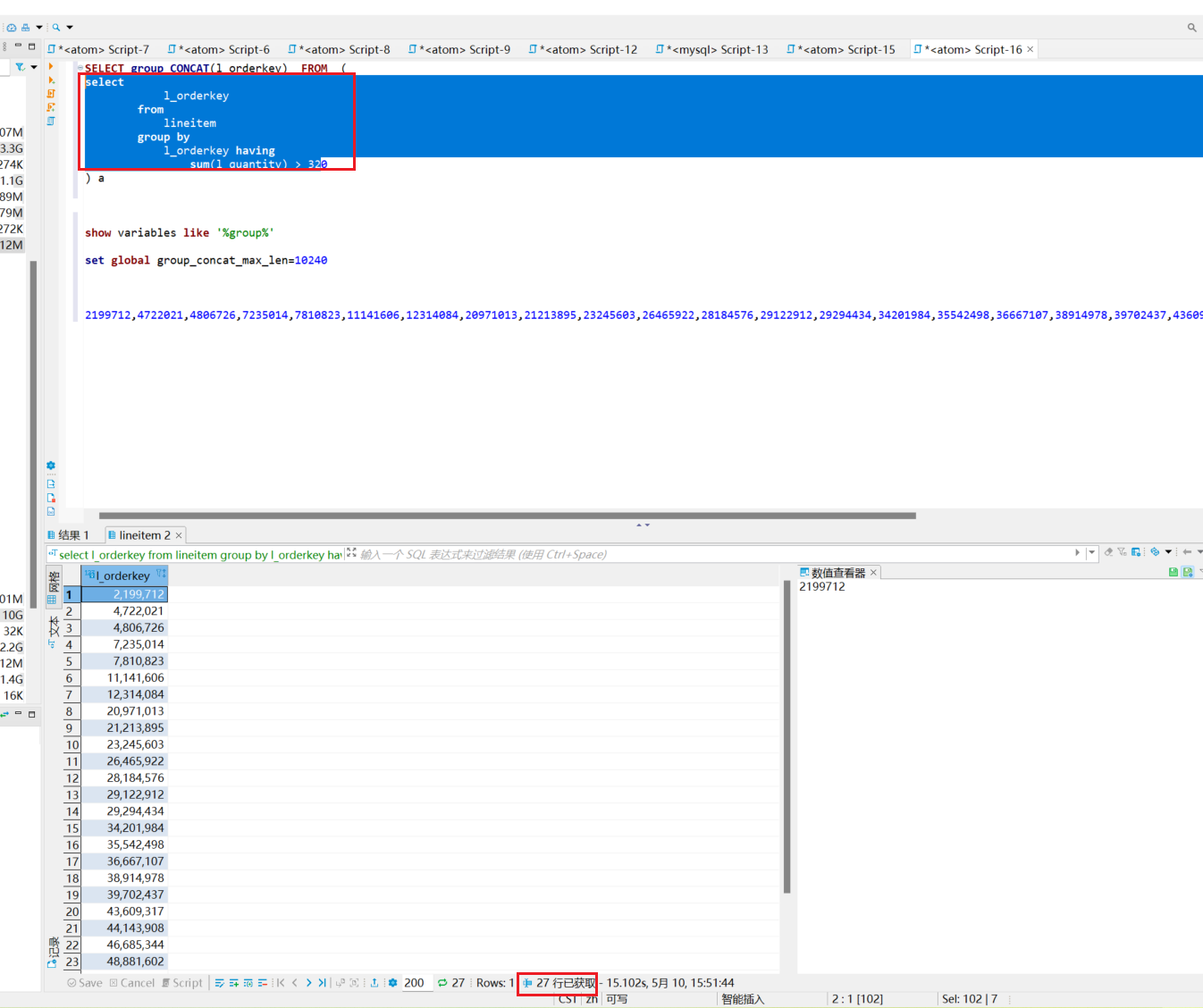The width and height of the screenshot is (1203, 1008).
Task: Click the search magnifier in the top toolbar
Action: tap(56, 28)
